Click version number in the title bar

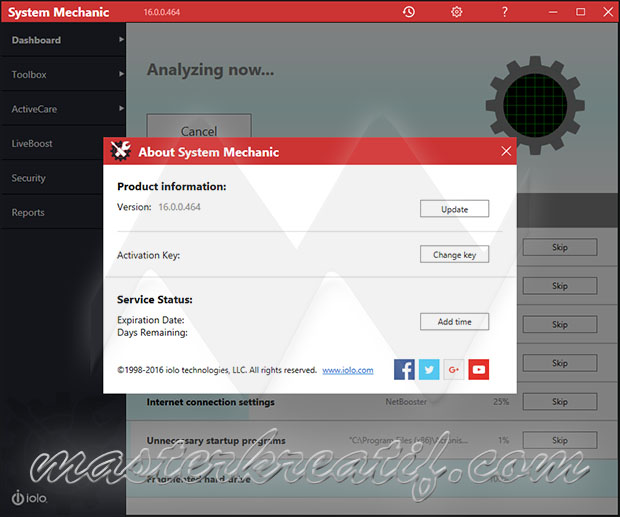point(161,12)
